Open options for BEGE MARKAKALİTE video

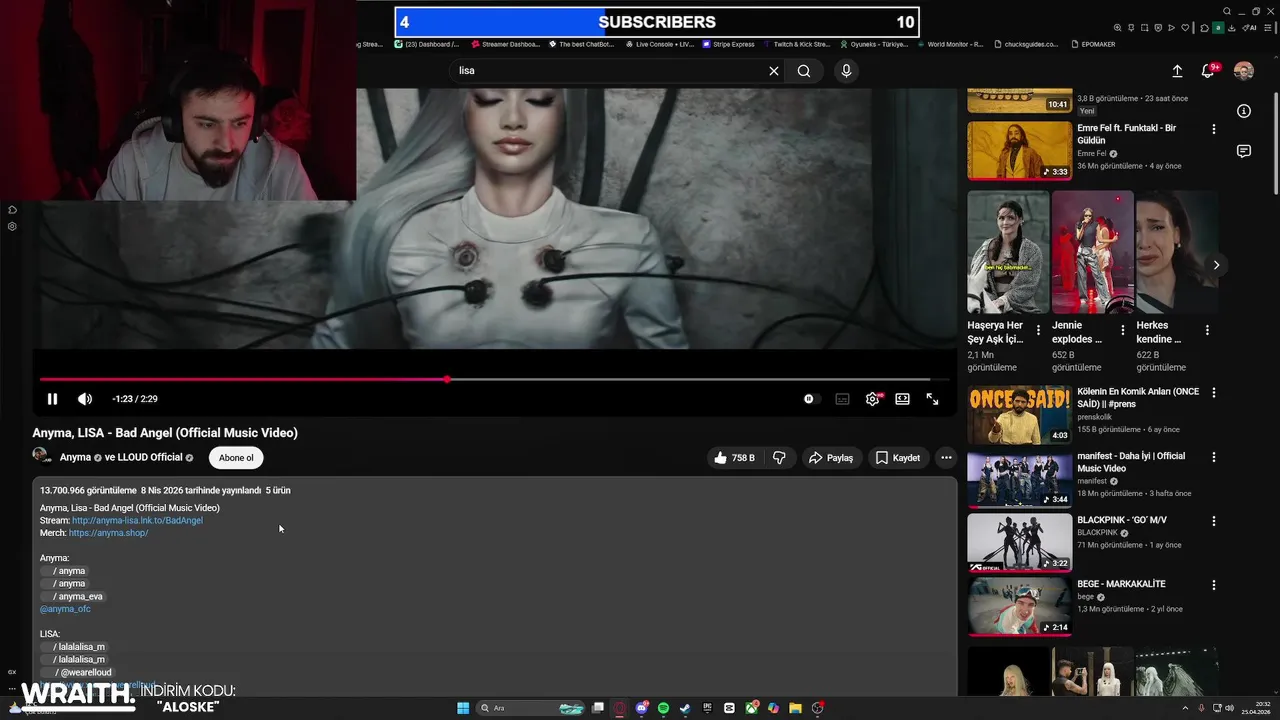(x=1214, y=585)
